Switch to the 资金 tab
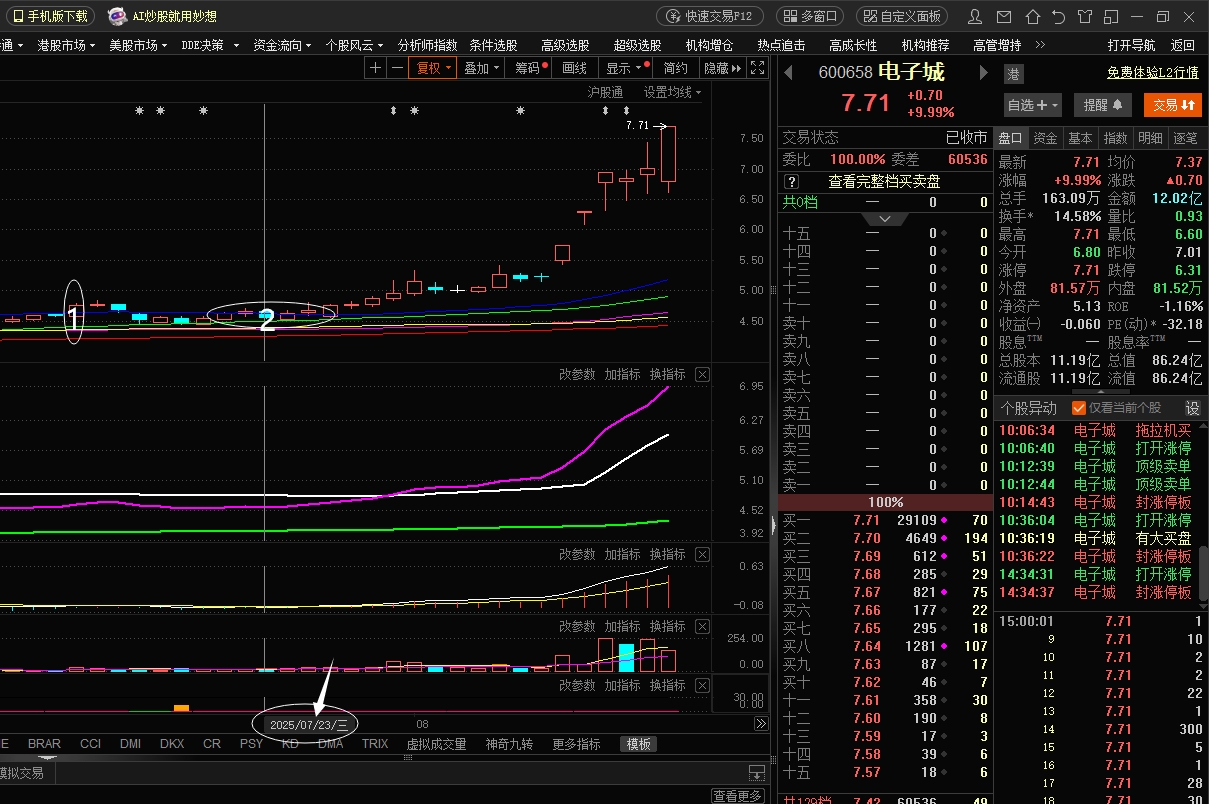The width and height of the screenshot is (1209, 804). click(1045, 138)
